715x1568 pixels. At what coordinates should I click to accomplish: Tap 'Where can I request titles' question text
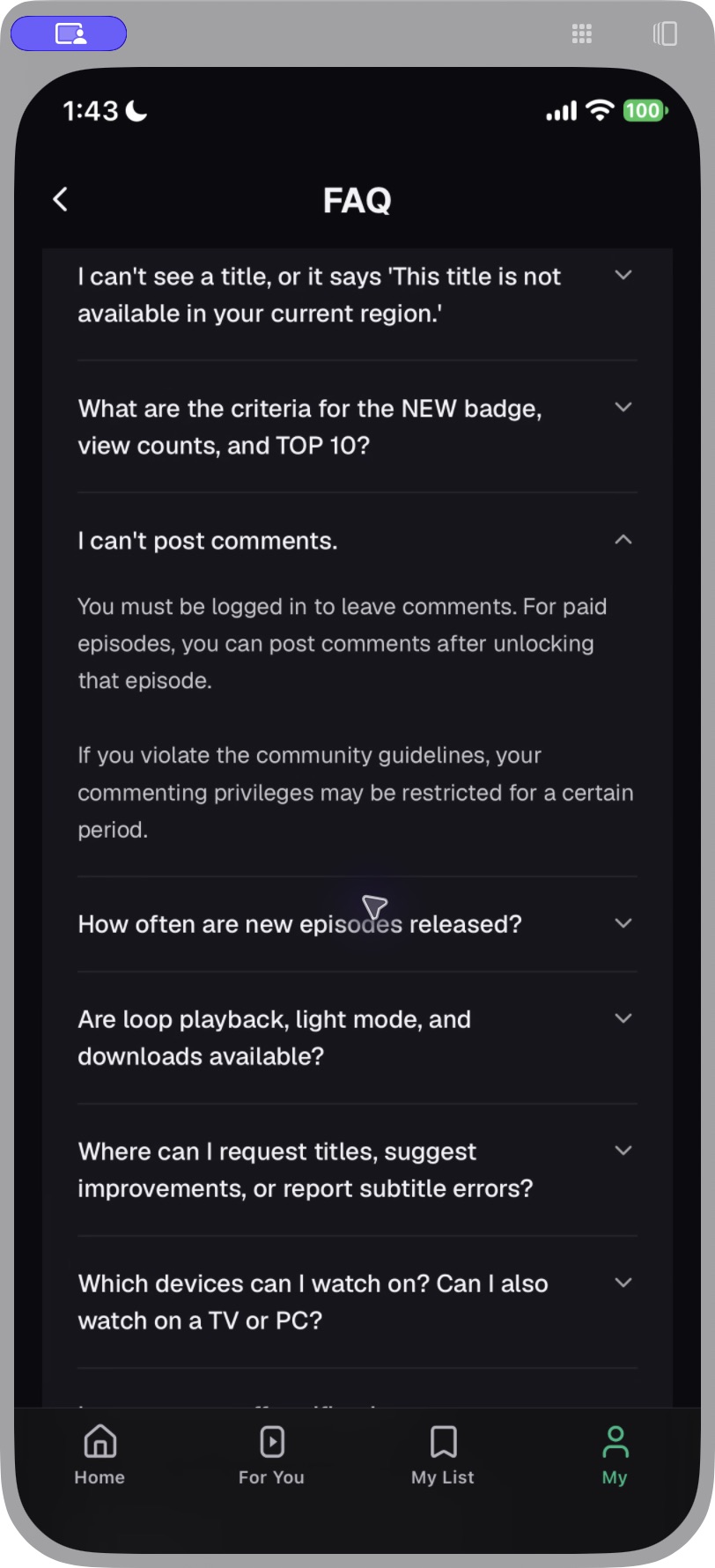[x=306, y=1170]
